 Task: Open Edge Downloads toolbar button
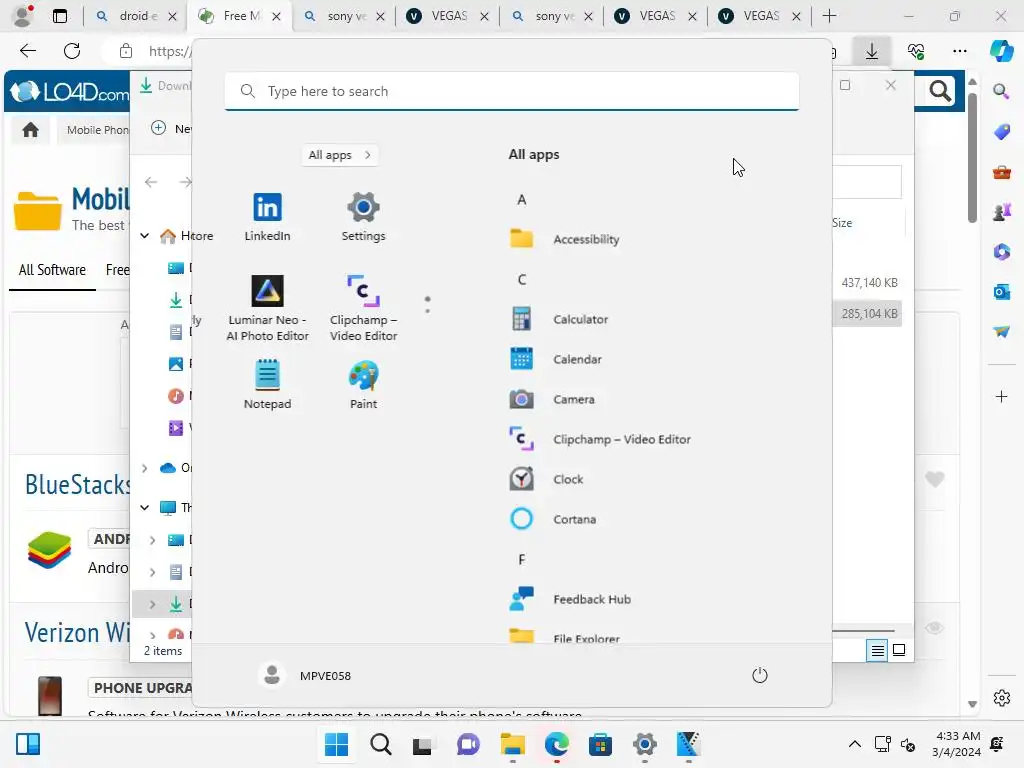(872, 51)
